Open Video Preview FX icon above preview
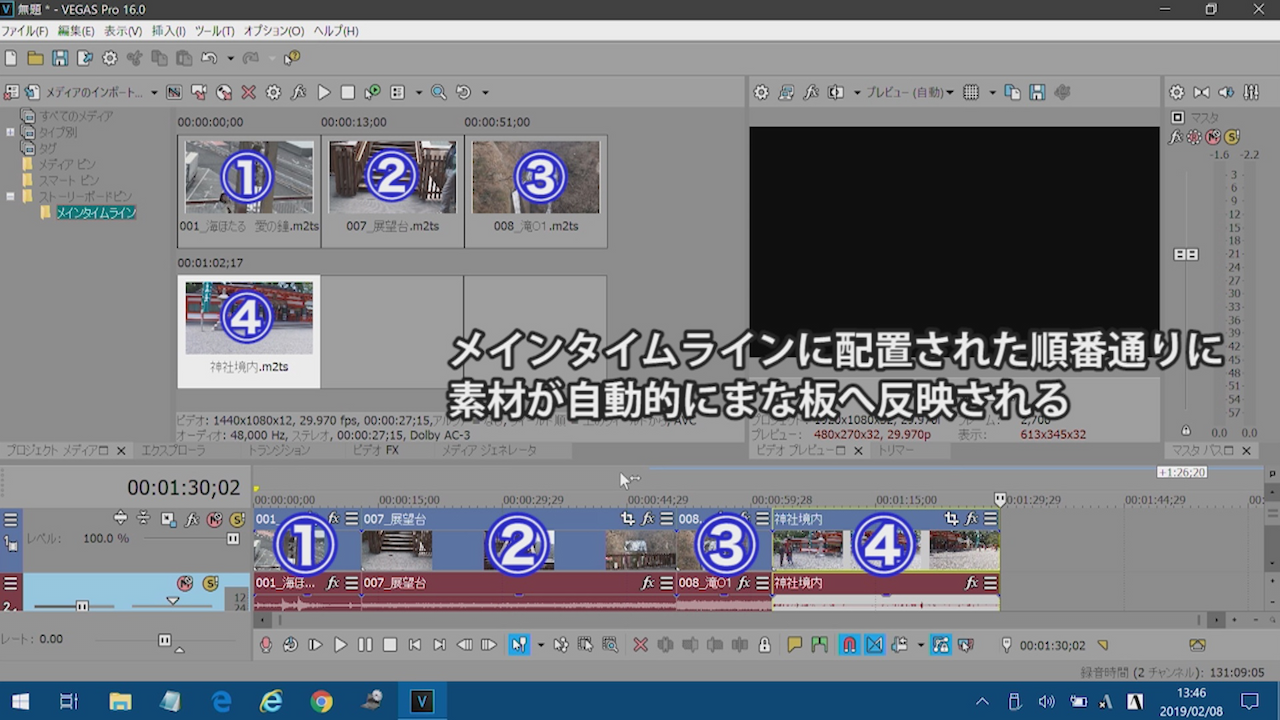This screenshot has width=1280, height=720. click(811, 92)
